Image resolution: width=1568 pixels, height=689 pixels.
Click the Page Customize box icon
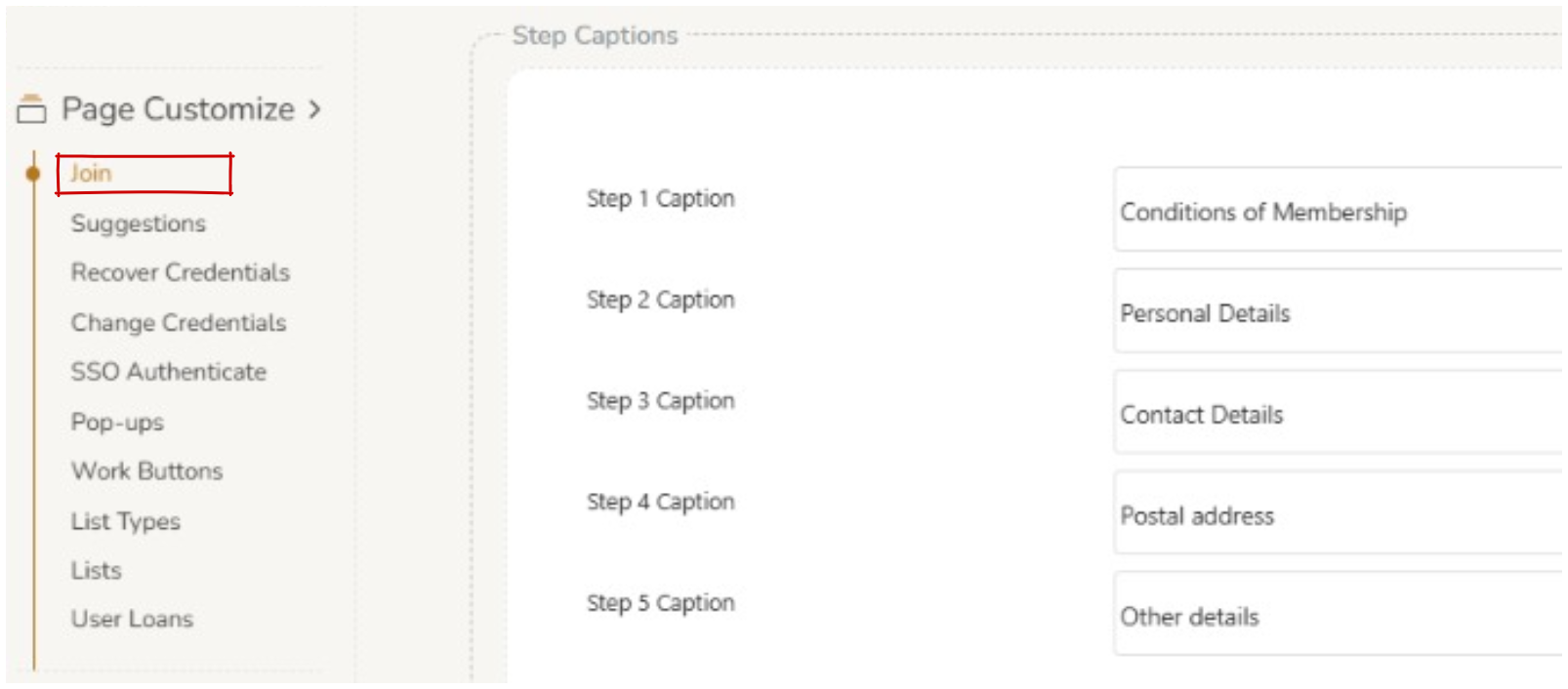(x=31, y=109)
